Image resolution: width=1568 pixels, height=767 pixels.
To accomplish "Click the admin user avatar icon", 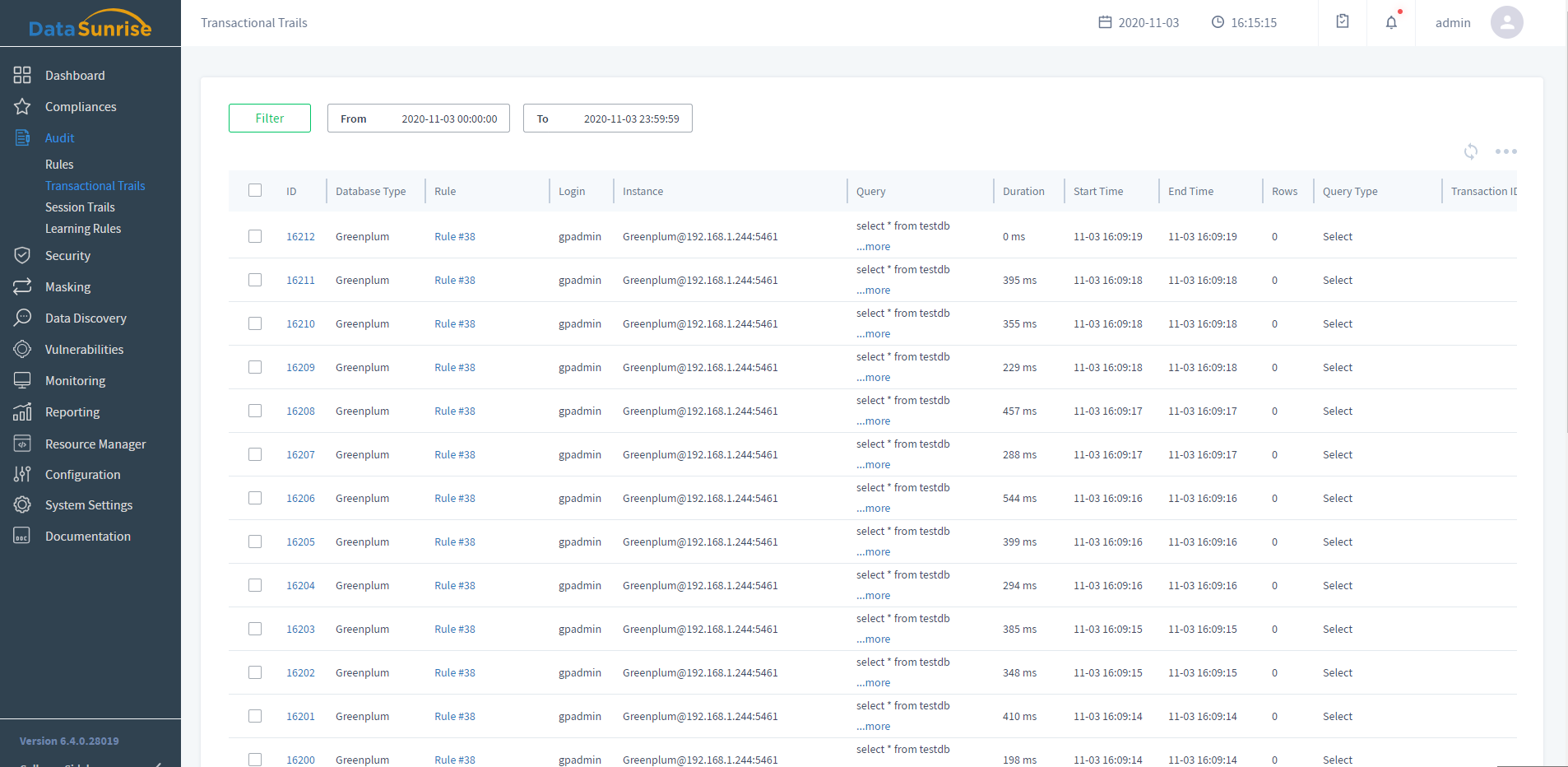I will point(1506,22).
